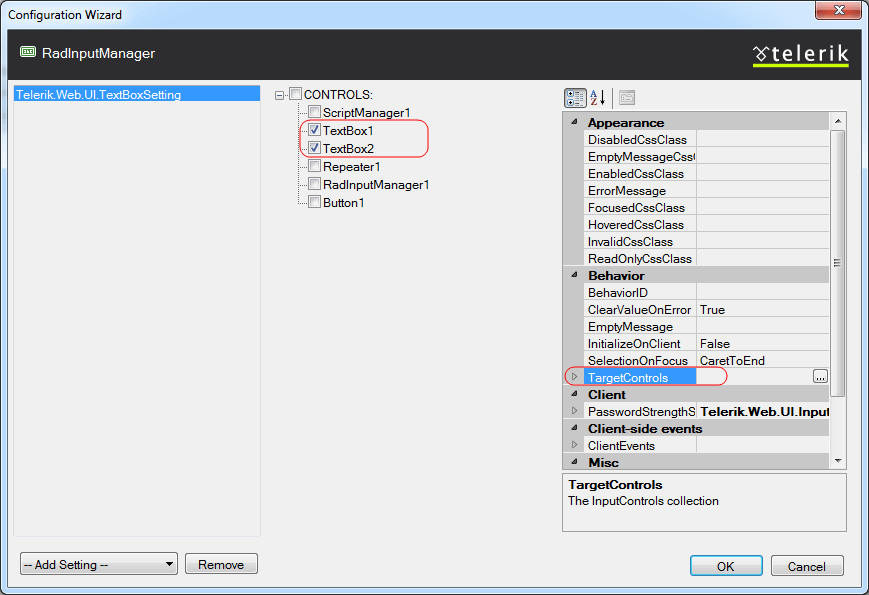Collapse the CONTROLS tree node
The width and height of the screenshot is (869, 595).
[x=279, y=95]
